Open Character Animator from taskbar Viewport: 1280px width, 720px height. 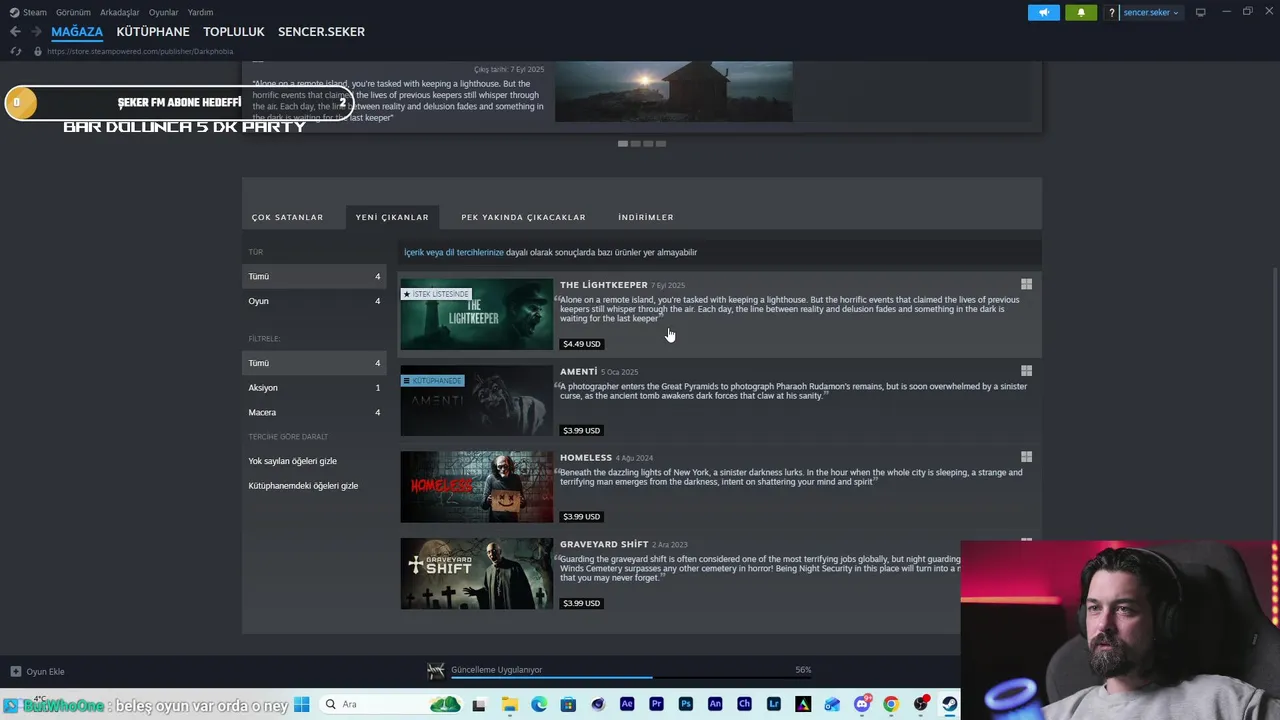pos(744,704)
